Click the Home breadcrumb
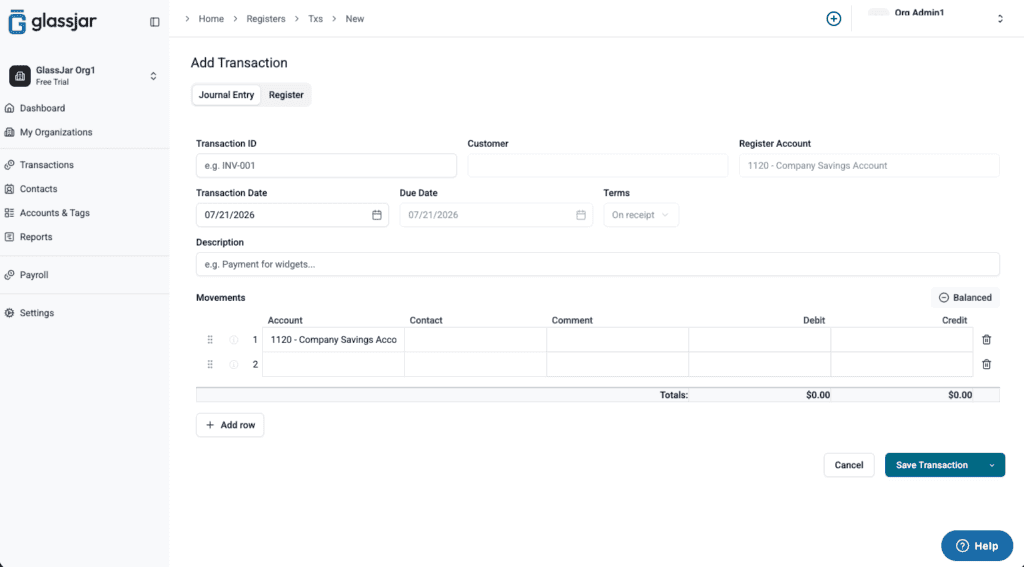Image resolution: width=1024 pixels, height=567 pixels. tap(211, 19)
